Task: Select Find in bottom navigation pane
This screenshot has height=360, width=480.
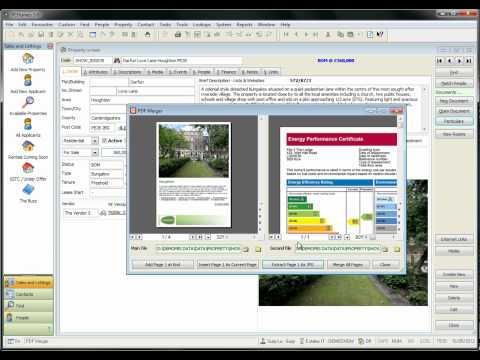Action: coord(29,306)
